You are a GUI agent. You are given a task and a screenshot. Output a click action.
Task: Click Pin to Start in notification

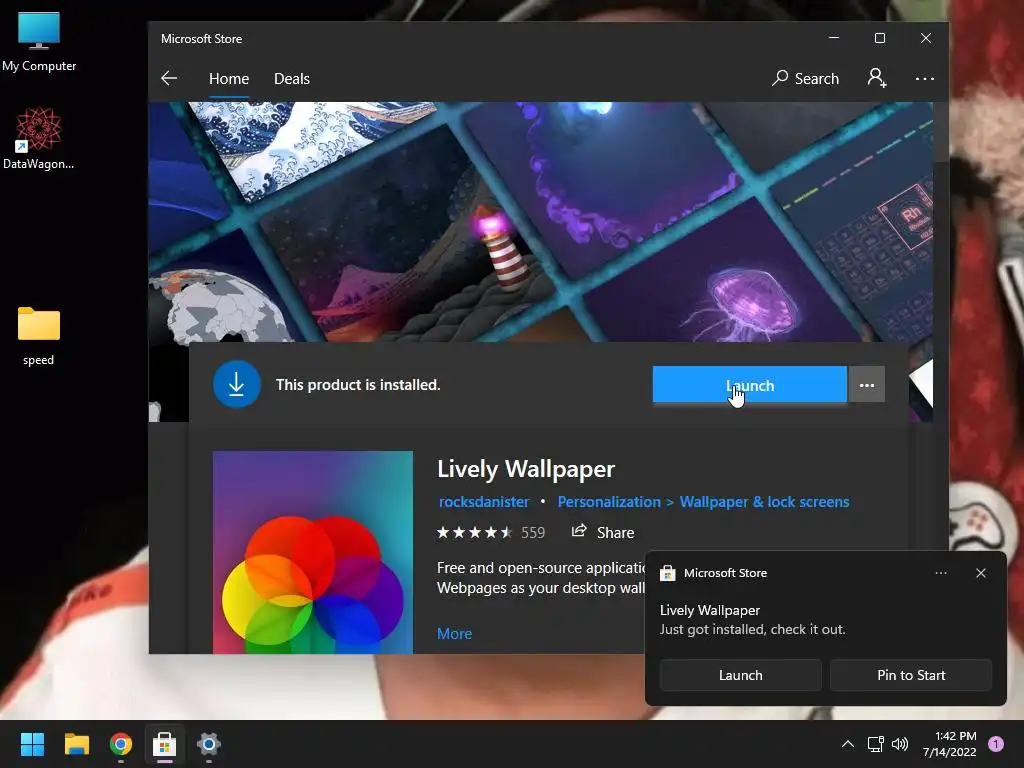pos(911,675)
